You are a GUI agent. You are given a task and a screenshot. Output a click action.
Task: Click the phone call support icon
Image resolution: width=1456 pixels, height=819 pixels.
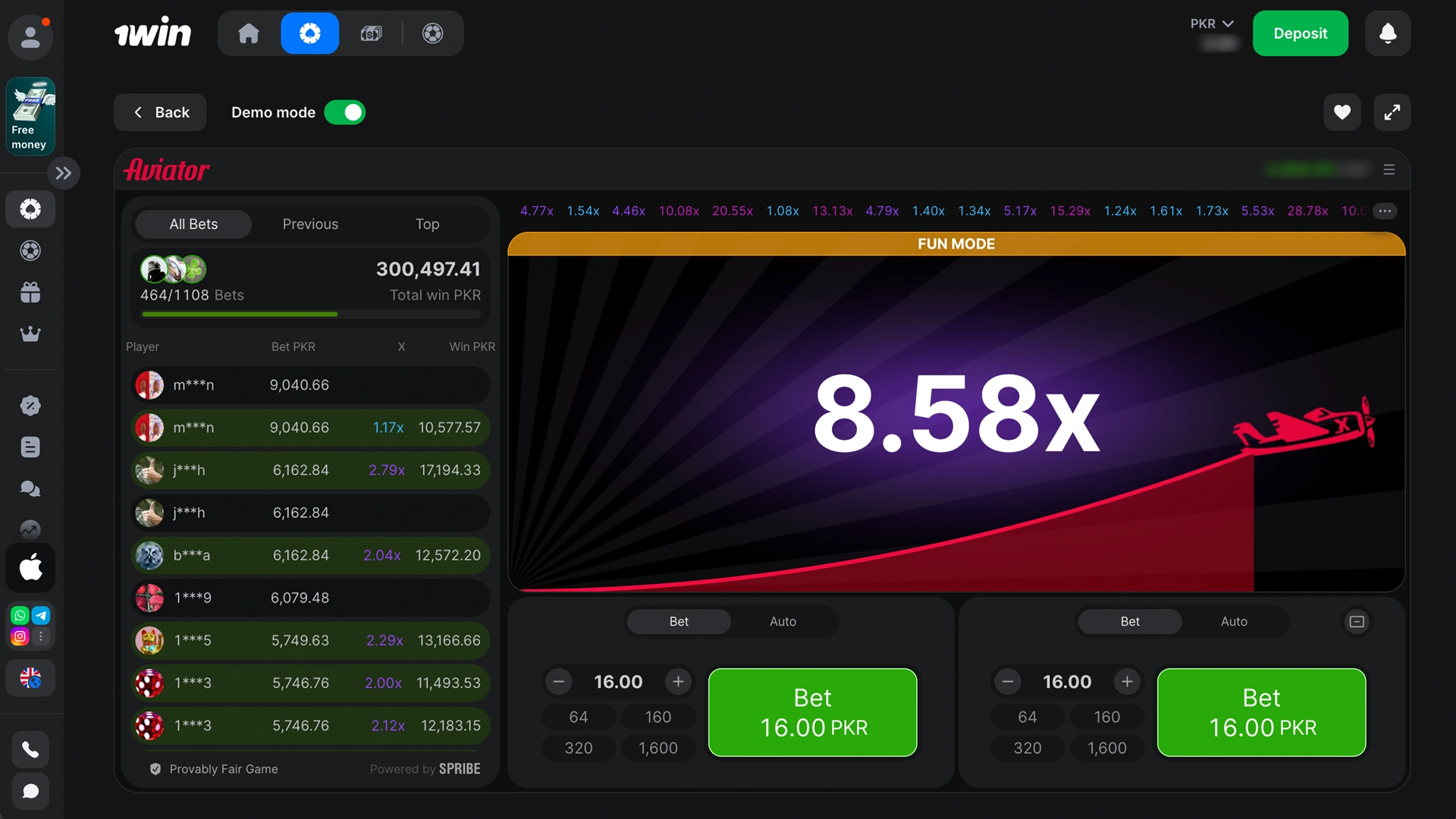click(30, 750)
